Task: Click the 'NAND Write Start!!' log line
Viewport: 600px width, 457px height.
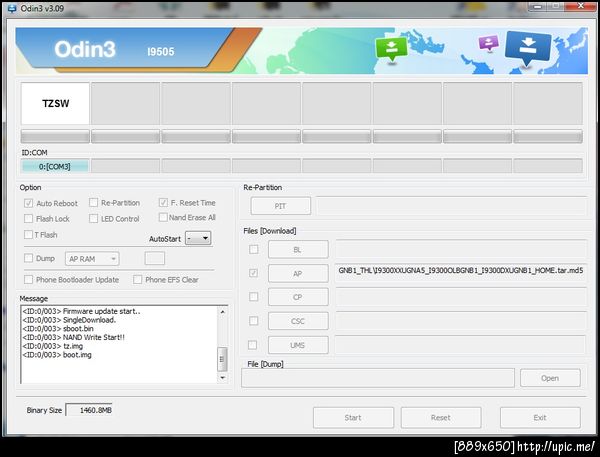Action: 73,337
